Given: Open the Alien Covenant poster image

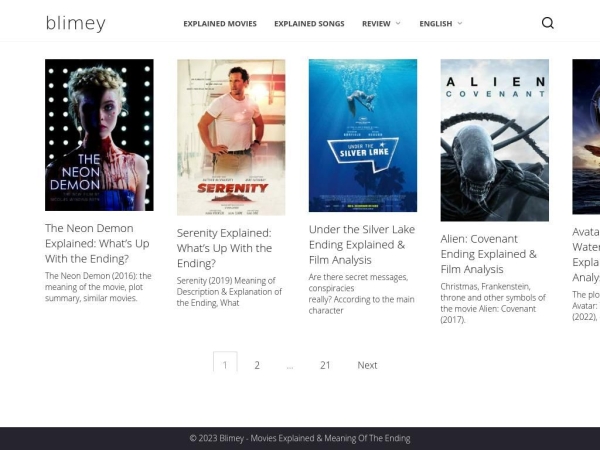Looking at the screenshot, I should click(494, 140).
